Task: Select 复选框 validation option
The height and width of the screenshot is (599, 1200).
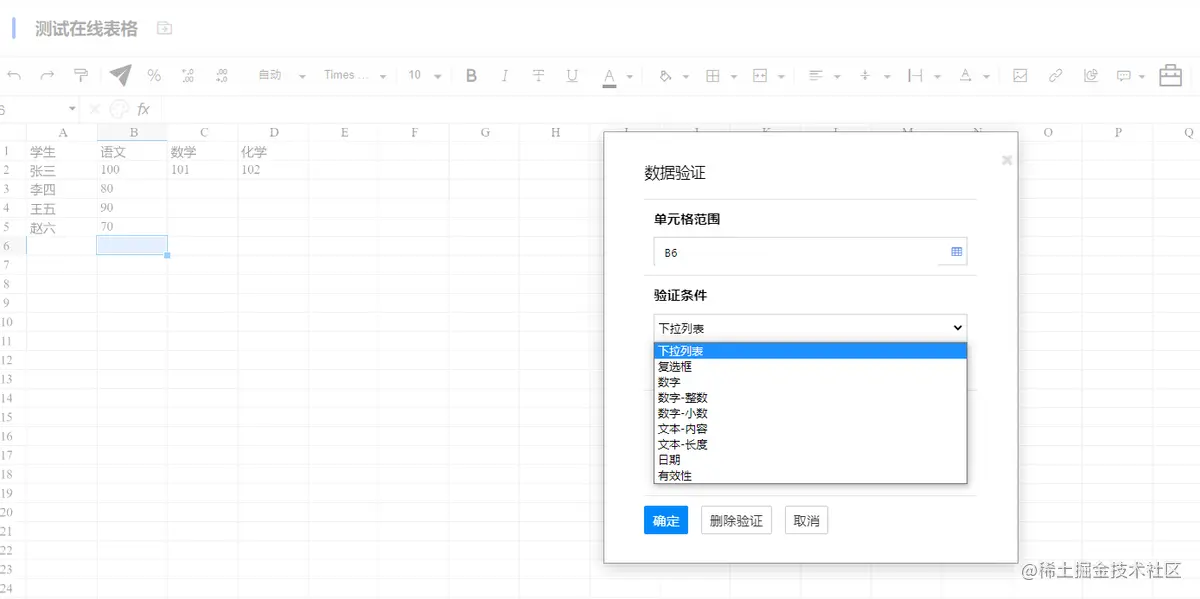Action: (810, 367)
